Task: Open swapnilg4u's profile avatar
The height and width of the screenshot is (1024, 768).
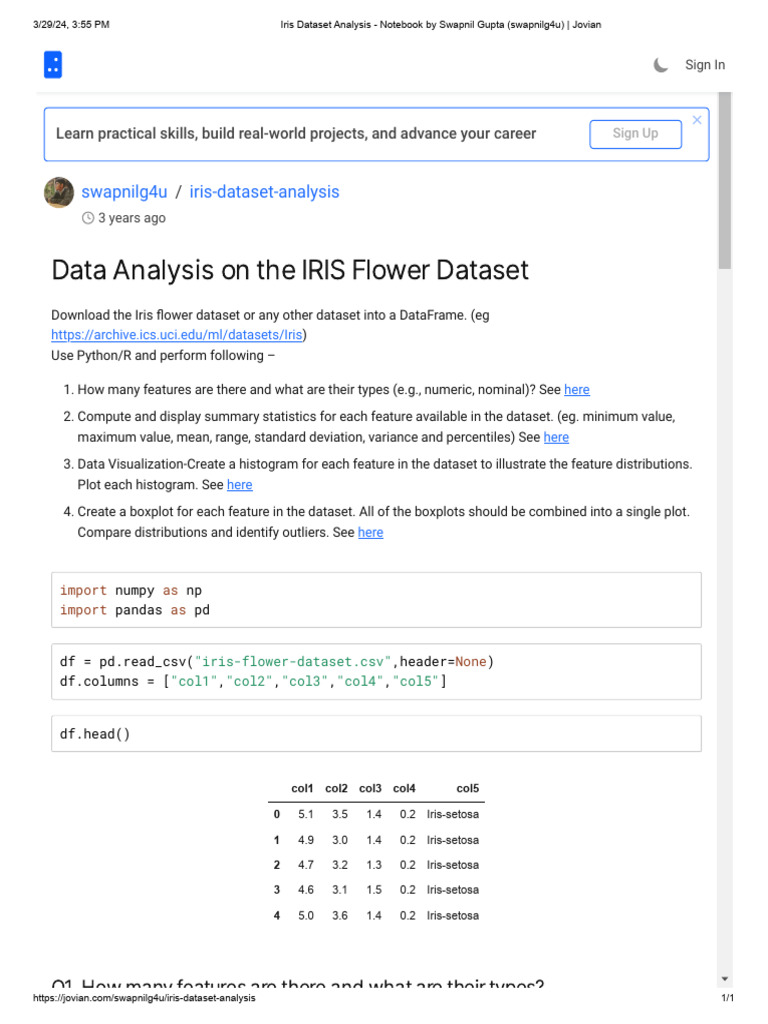Action: [59, 193]
